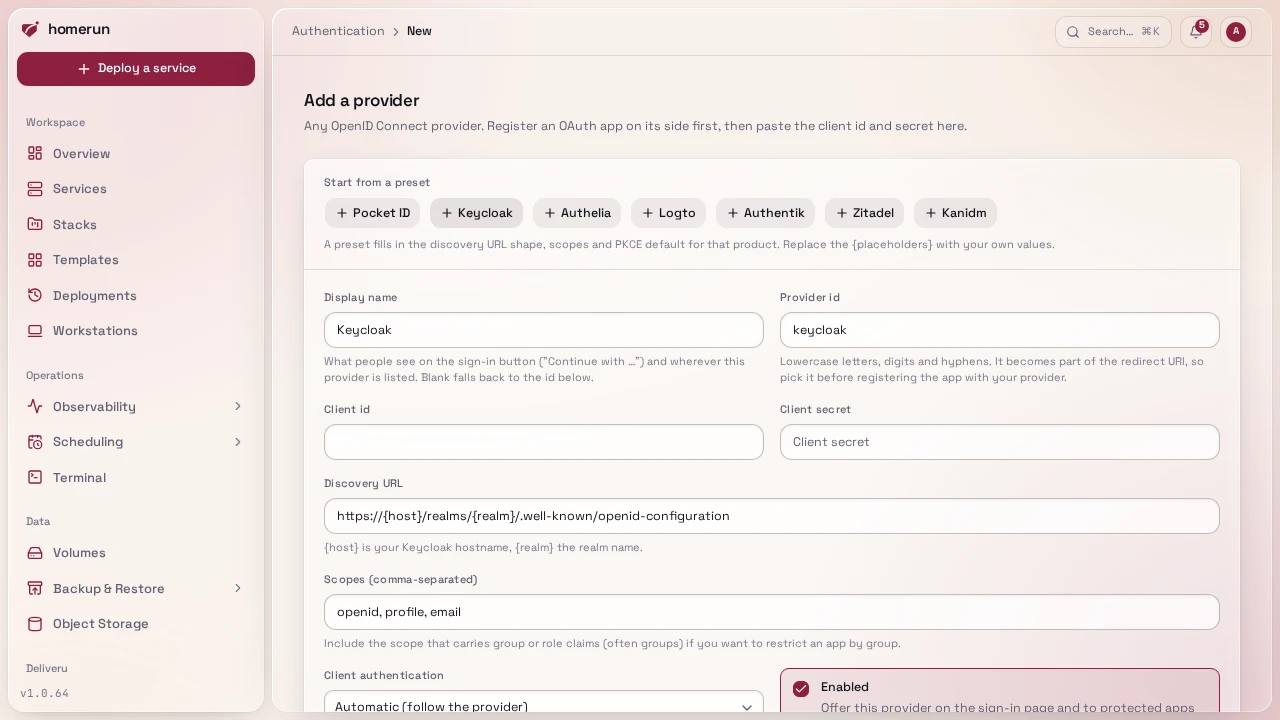This screenshot has width=1280, height=720.
Task: Click the plus icon of Pocket ID preset
Action: [342, 213]
